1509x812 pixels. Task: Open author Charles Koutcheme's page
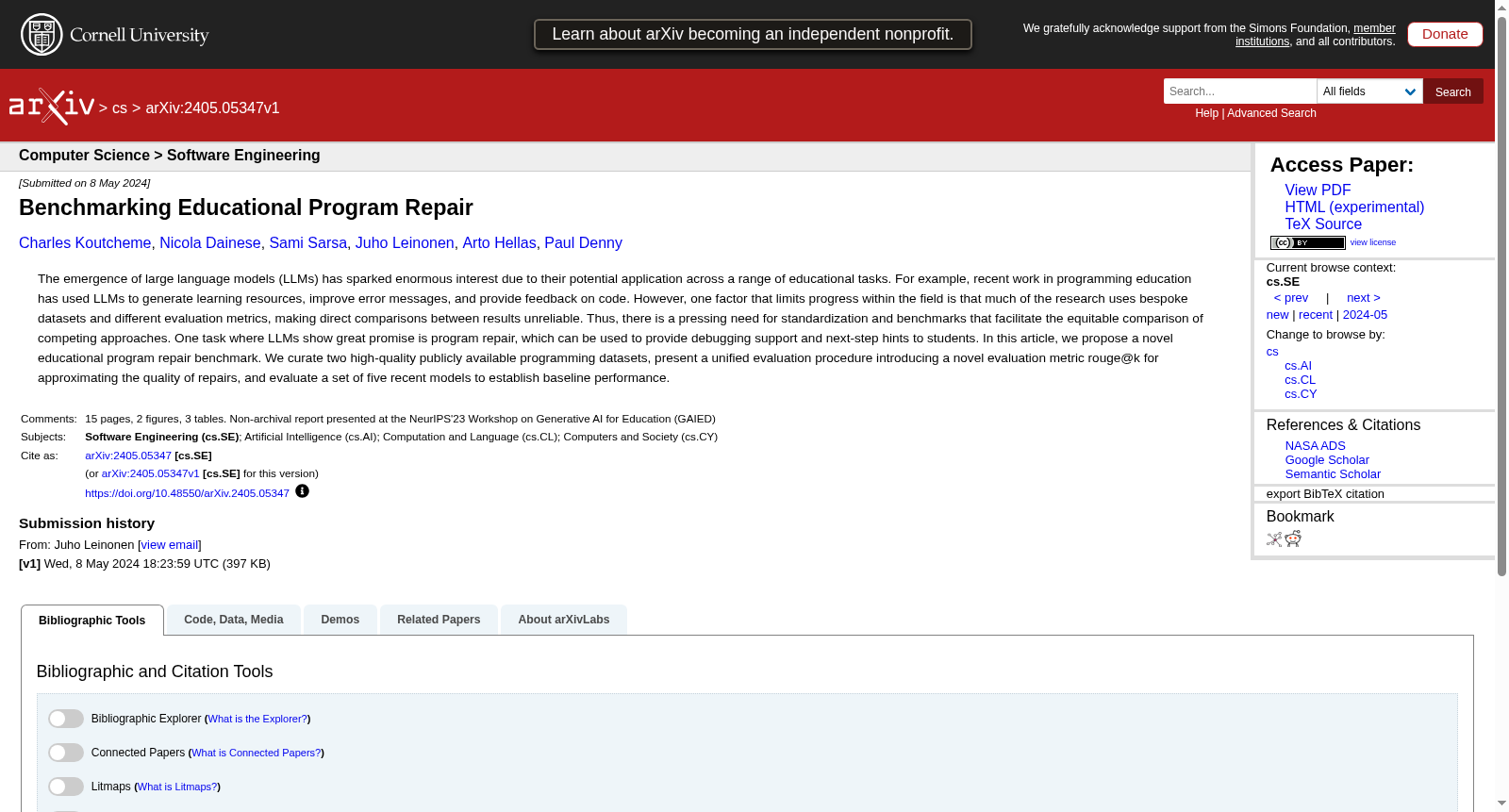coord(85,243)
